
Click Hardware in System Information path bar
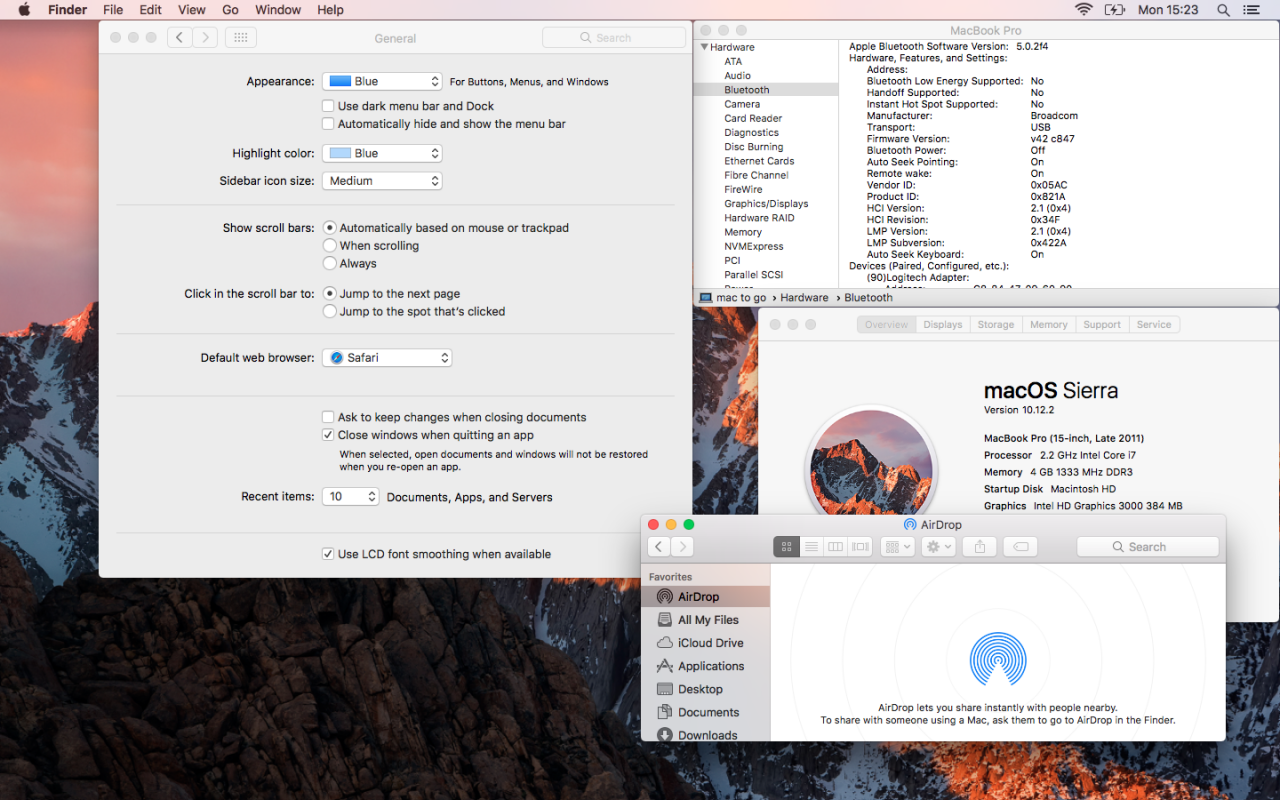[804, 298]
